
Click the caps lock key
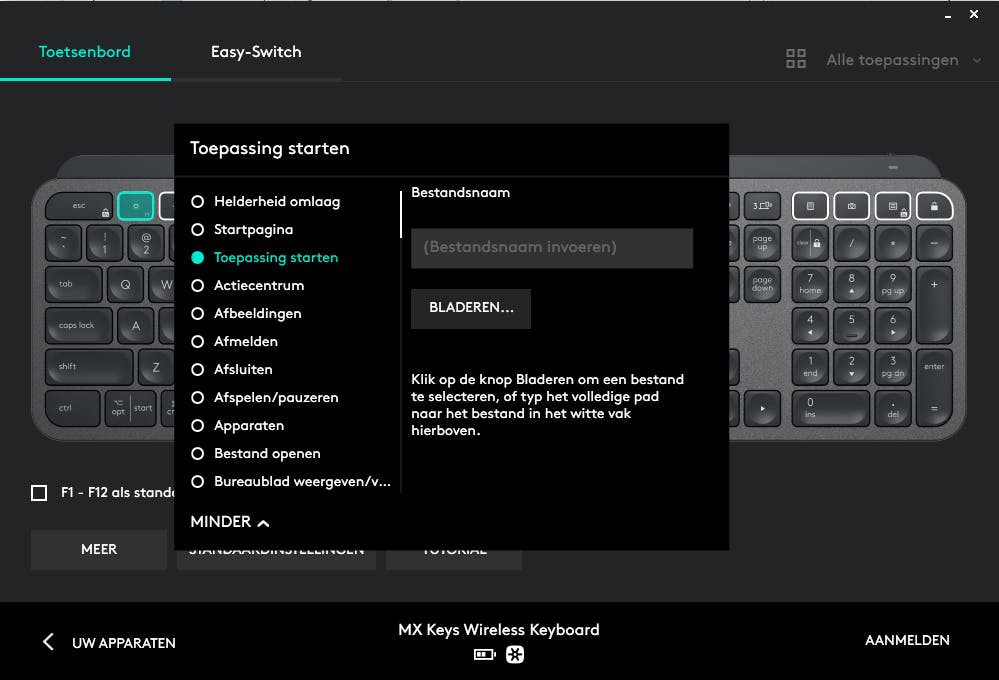(79, 325)
